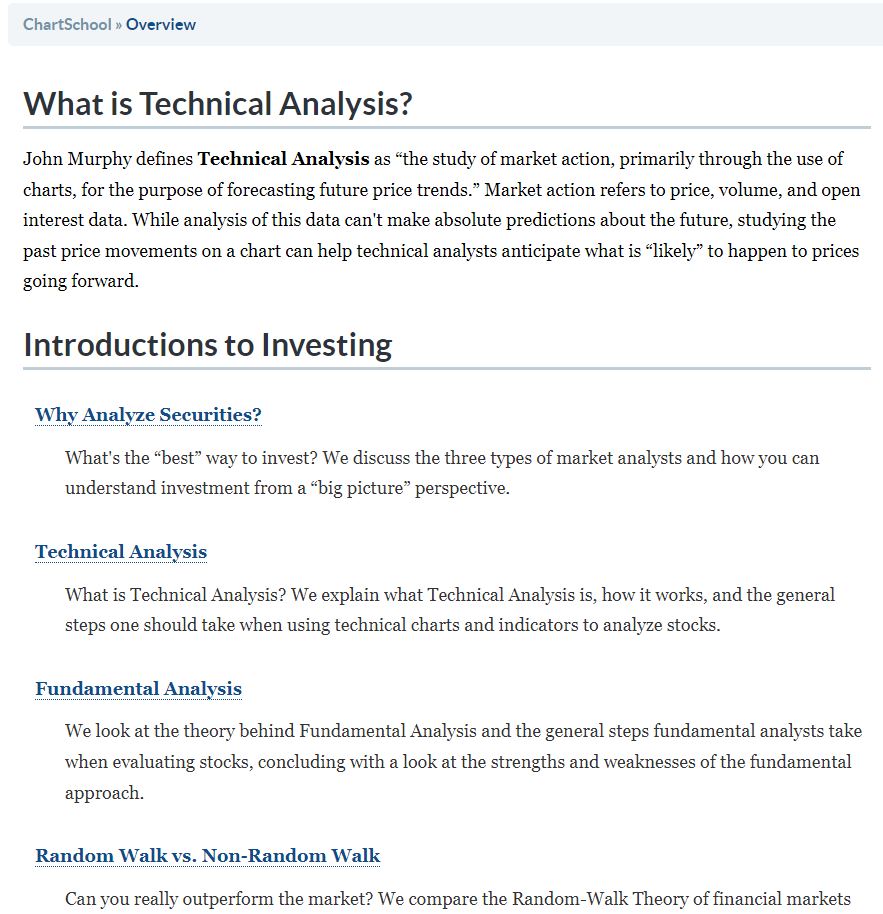Image resolution: width=883 pixels, height=914 pixels.
Task: Visit the Fundamental Analysis section
Action: tap(137, 689)
